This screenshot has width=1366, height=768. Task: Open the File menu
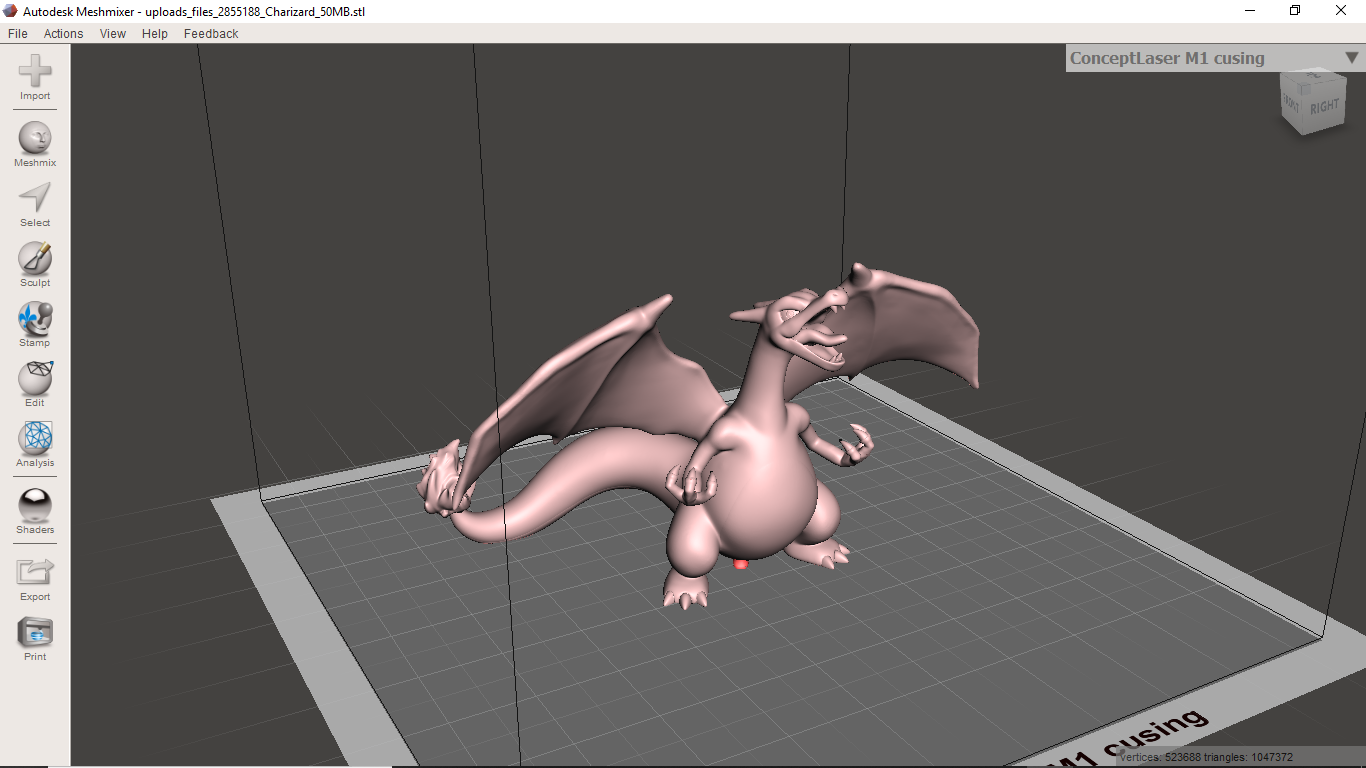coord(17,33)
